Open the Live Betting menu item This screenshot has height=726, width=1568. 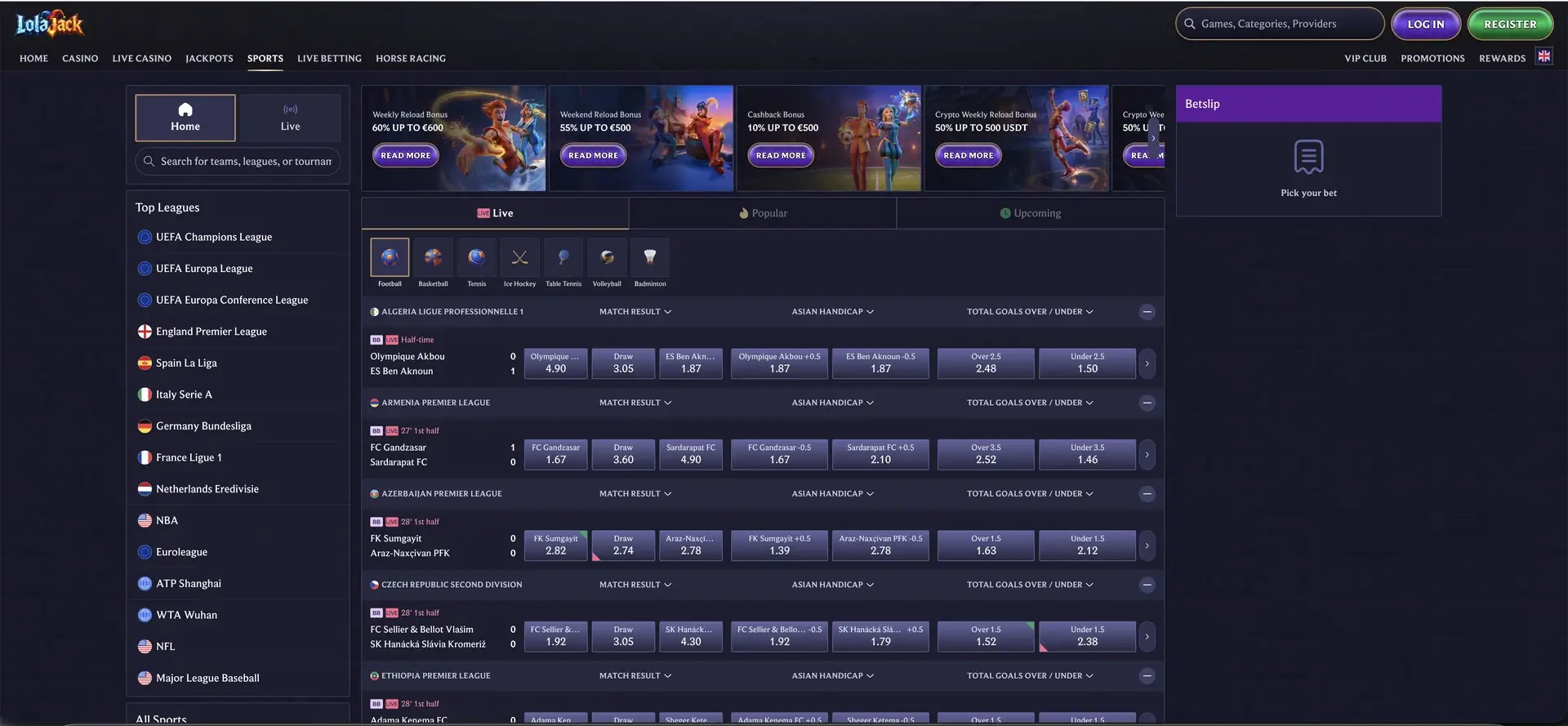click(x=329, y=59)
